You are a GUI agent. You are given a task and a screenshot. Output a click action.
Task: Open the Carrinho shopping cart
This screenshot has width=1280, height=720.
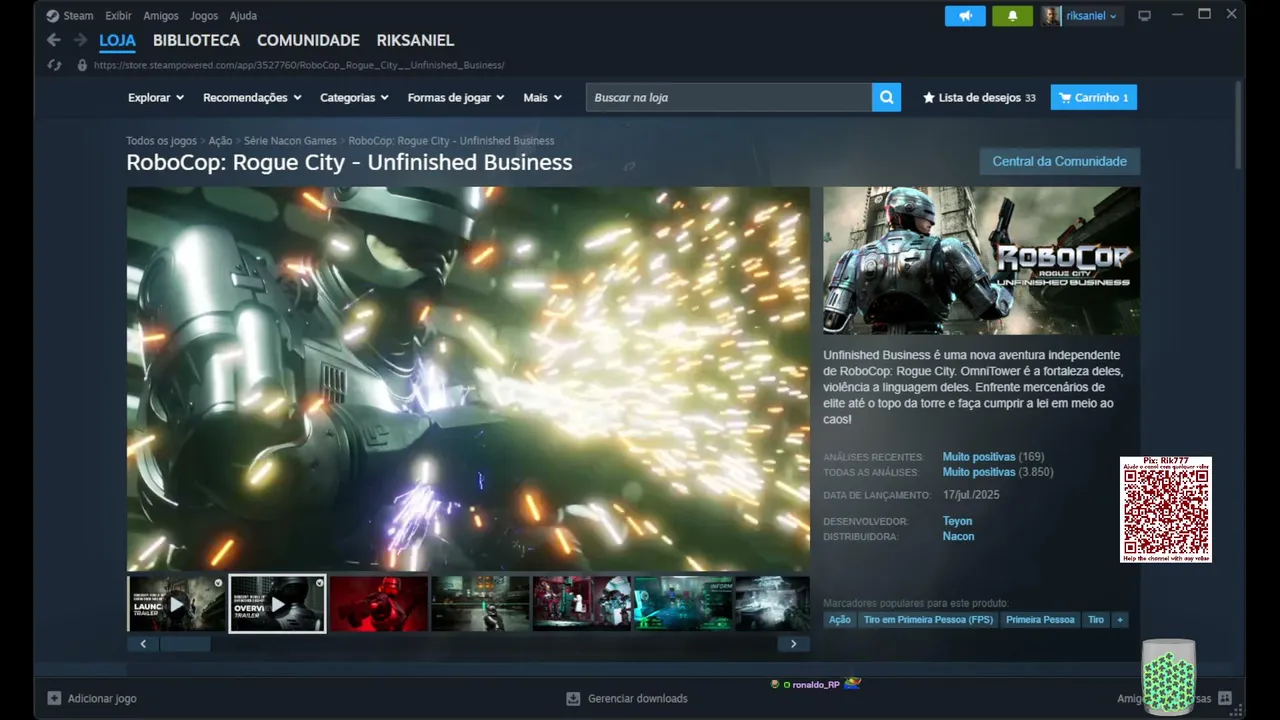click(x=1093, y=98)
